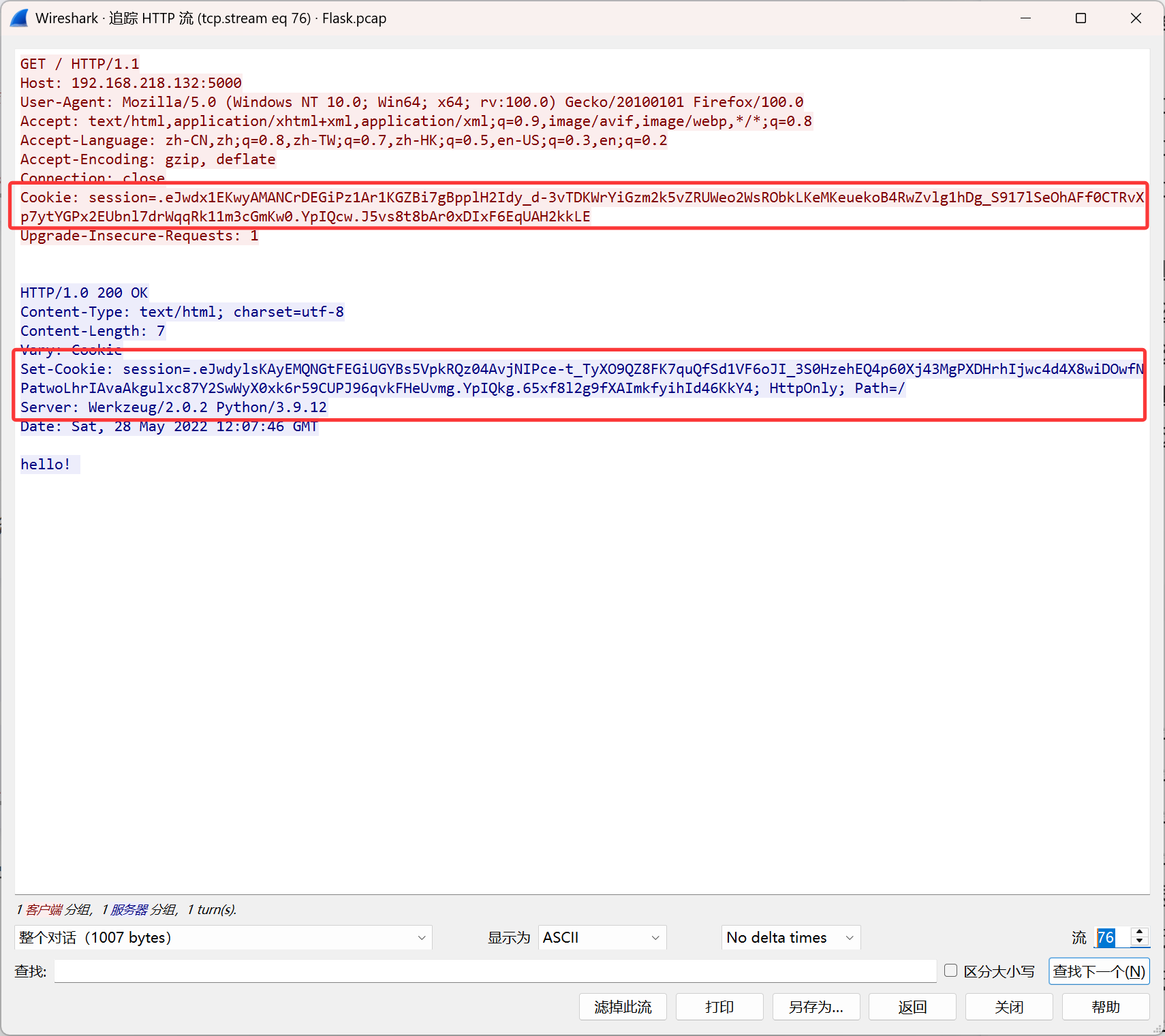Click the 另存为... save as button
Viewport: 1165px width, 1036px height.
click(x=816, y=1007)
